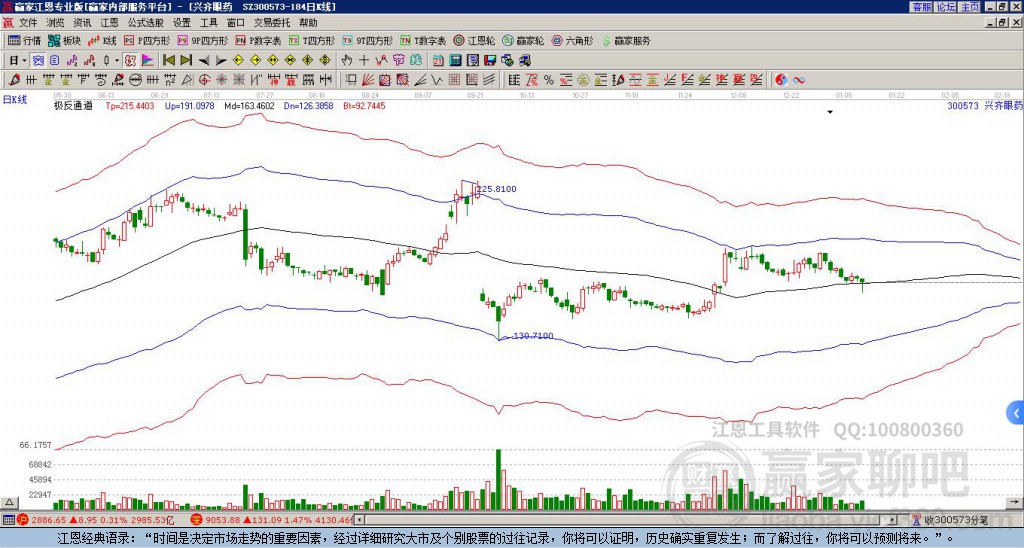The width and height of the screenshot is (1024, 548).
Task: Click the red floppy disk save icon
Action: click(x=490, y=60)
